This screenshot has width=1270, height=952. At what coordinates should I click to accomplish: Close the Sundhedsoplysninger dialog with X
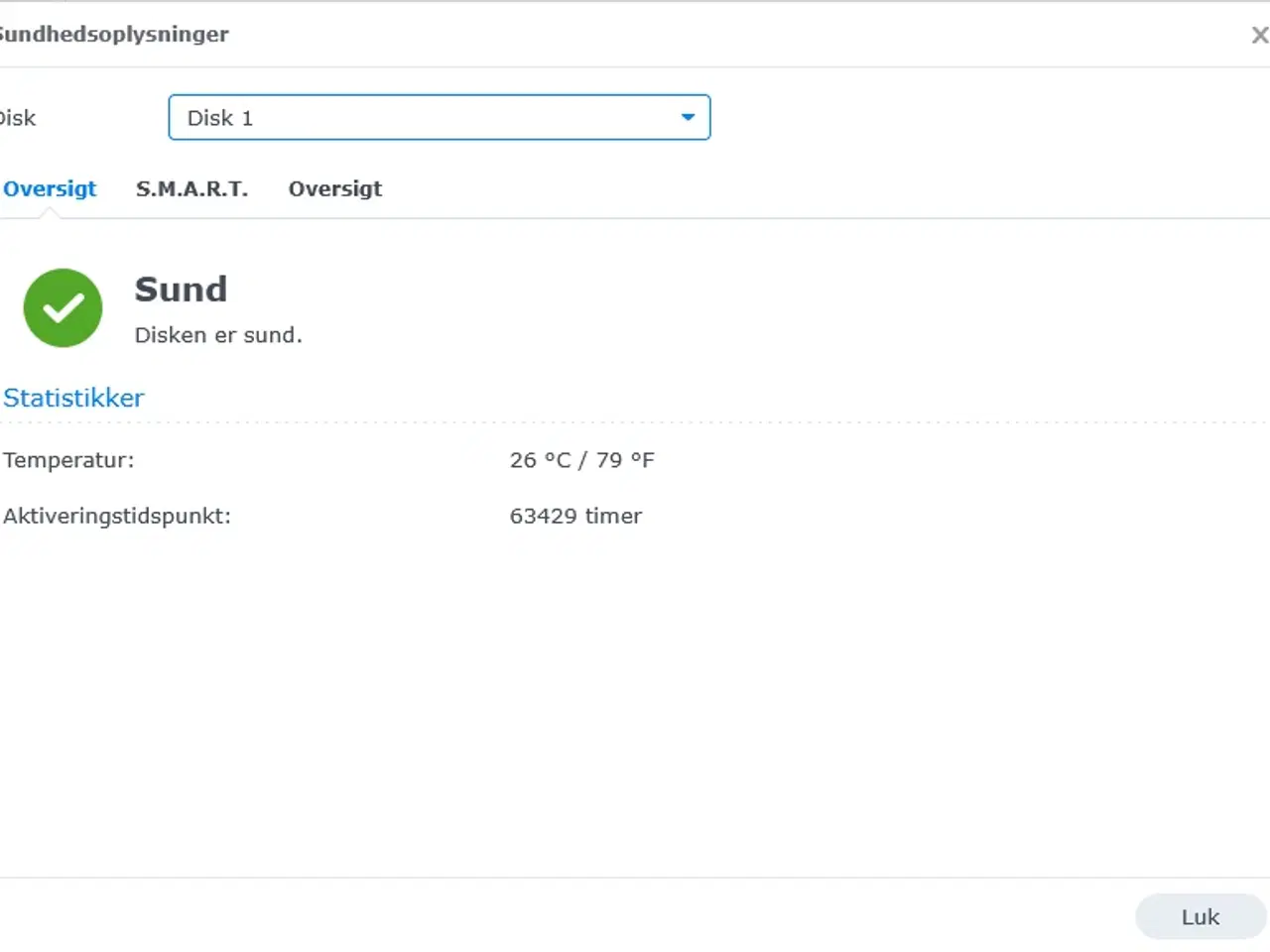(1259, 36)
